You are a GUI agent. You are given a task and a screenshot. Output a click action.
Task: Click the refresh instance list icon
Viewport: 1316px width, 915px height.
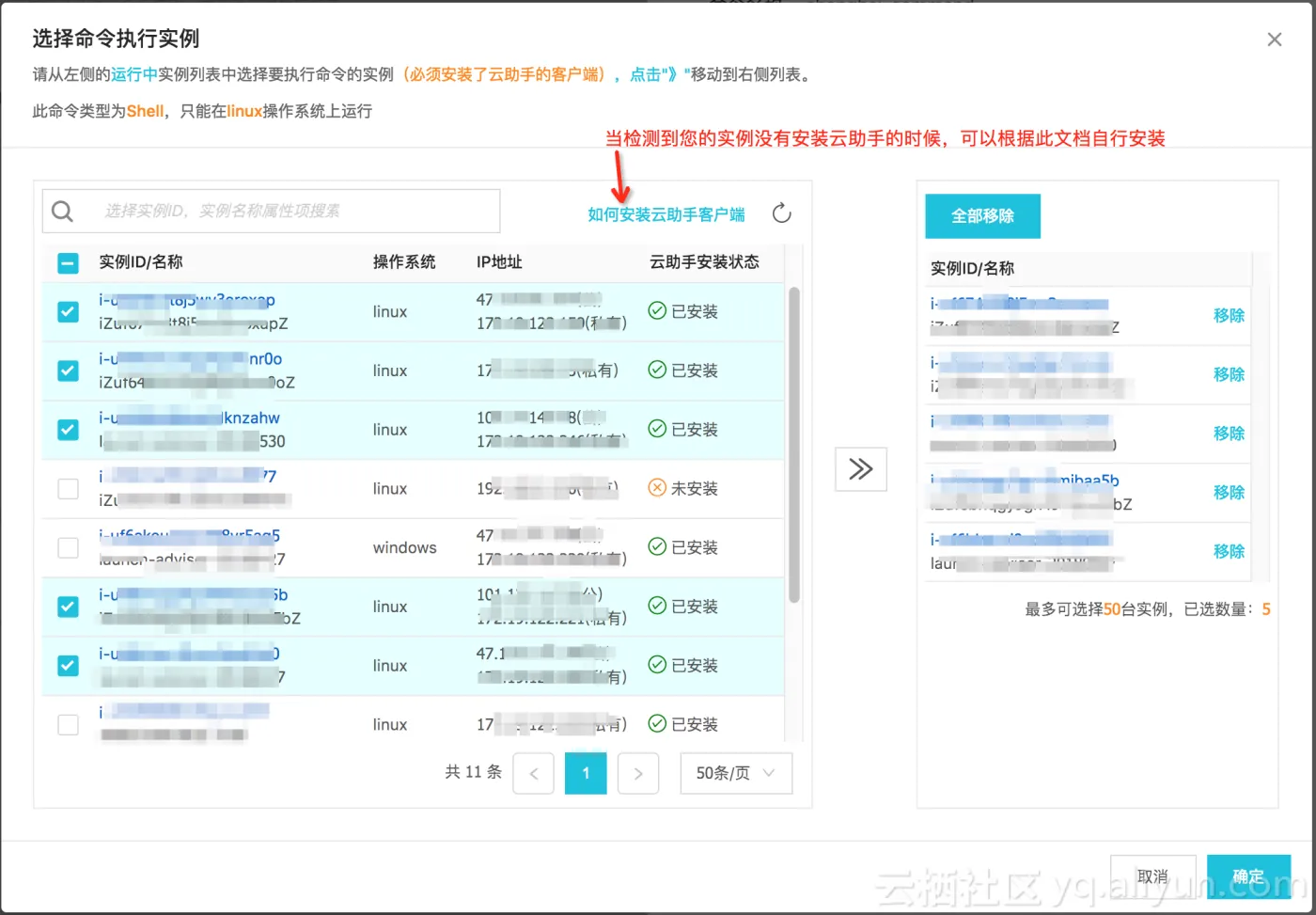coord(781,213)
